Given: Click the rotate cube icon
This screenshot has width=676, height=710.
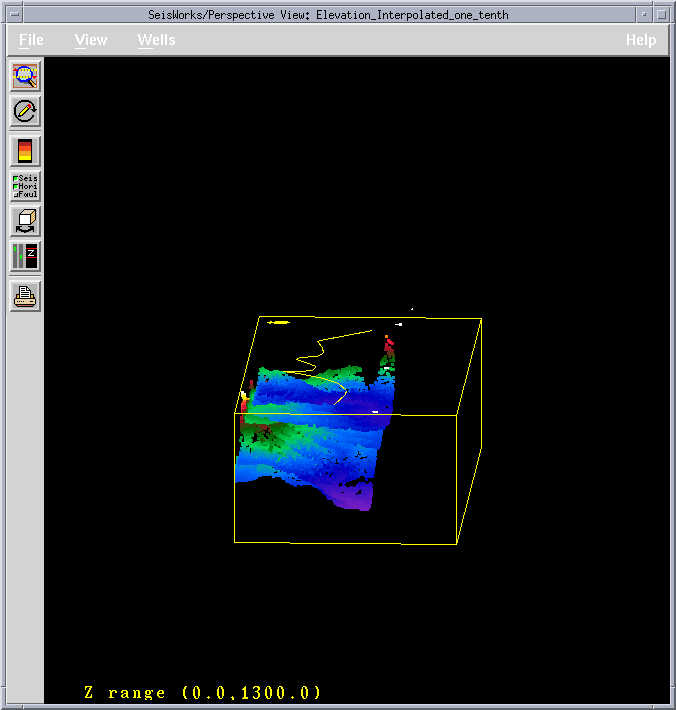Looking at the screenshot, I should click(x=25, y=221).
